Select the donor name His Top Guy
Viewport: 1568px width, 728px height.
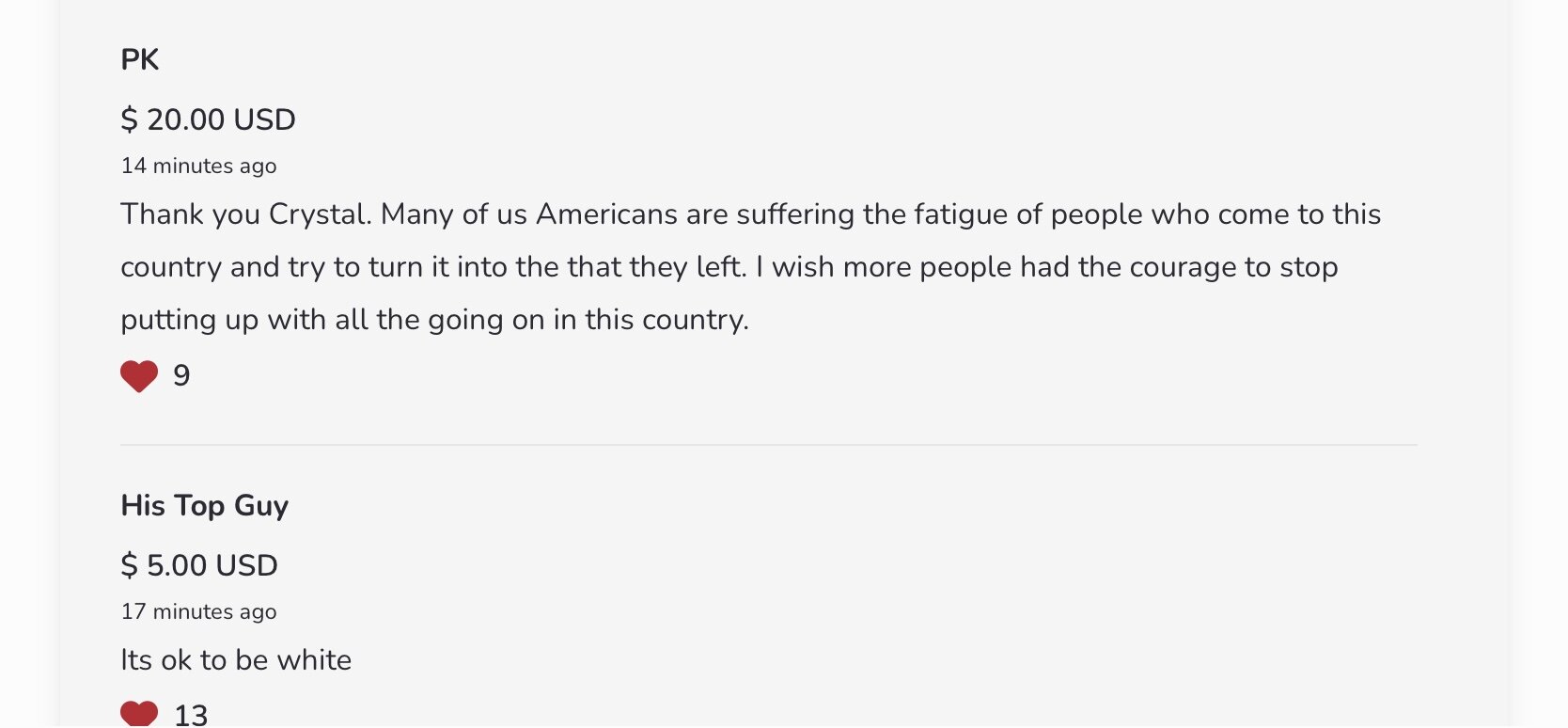pyautogui.click(x=204, y=505)
